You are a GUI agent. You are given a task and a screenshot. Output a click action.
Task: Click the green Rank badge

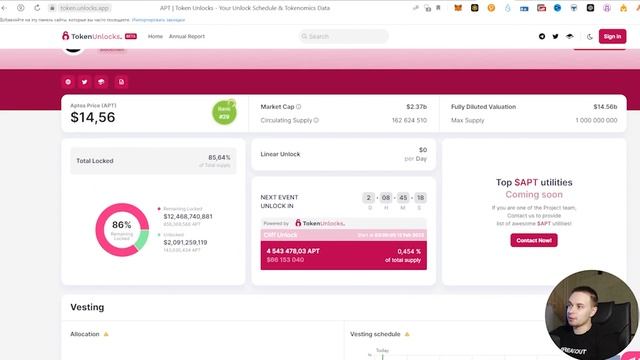coord(224,112)
